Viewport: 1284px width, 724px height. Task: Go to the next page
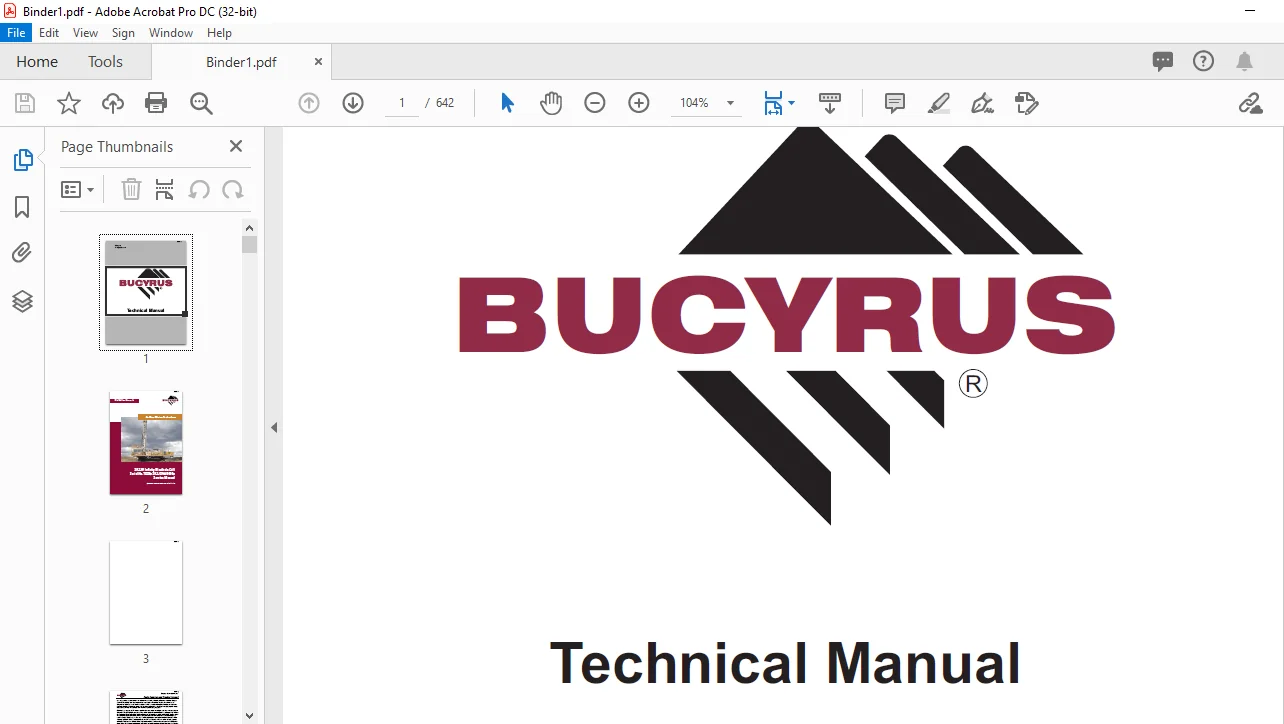353,103
